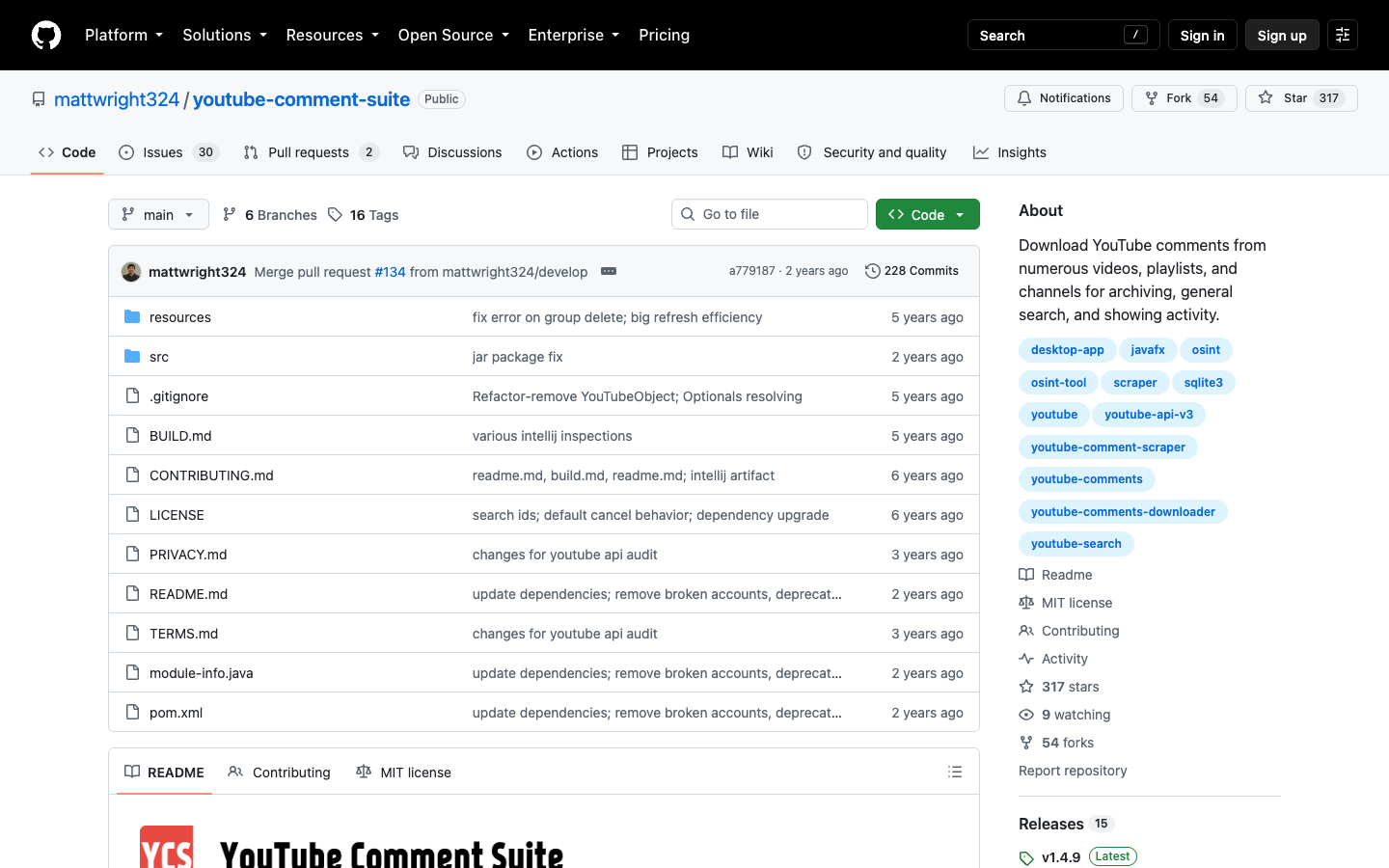Image resolution: width=1389 pixels, height=868 pixels.
Task: Switch to the Issues tab
Action: click(169, 152)
